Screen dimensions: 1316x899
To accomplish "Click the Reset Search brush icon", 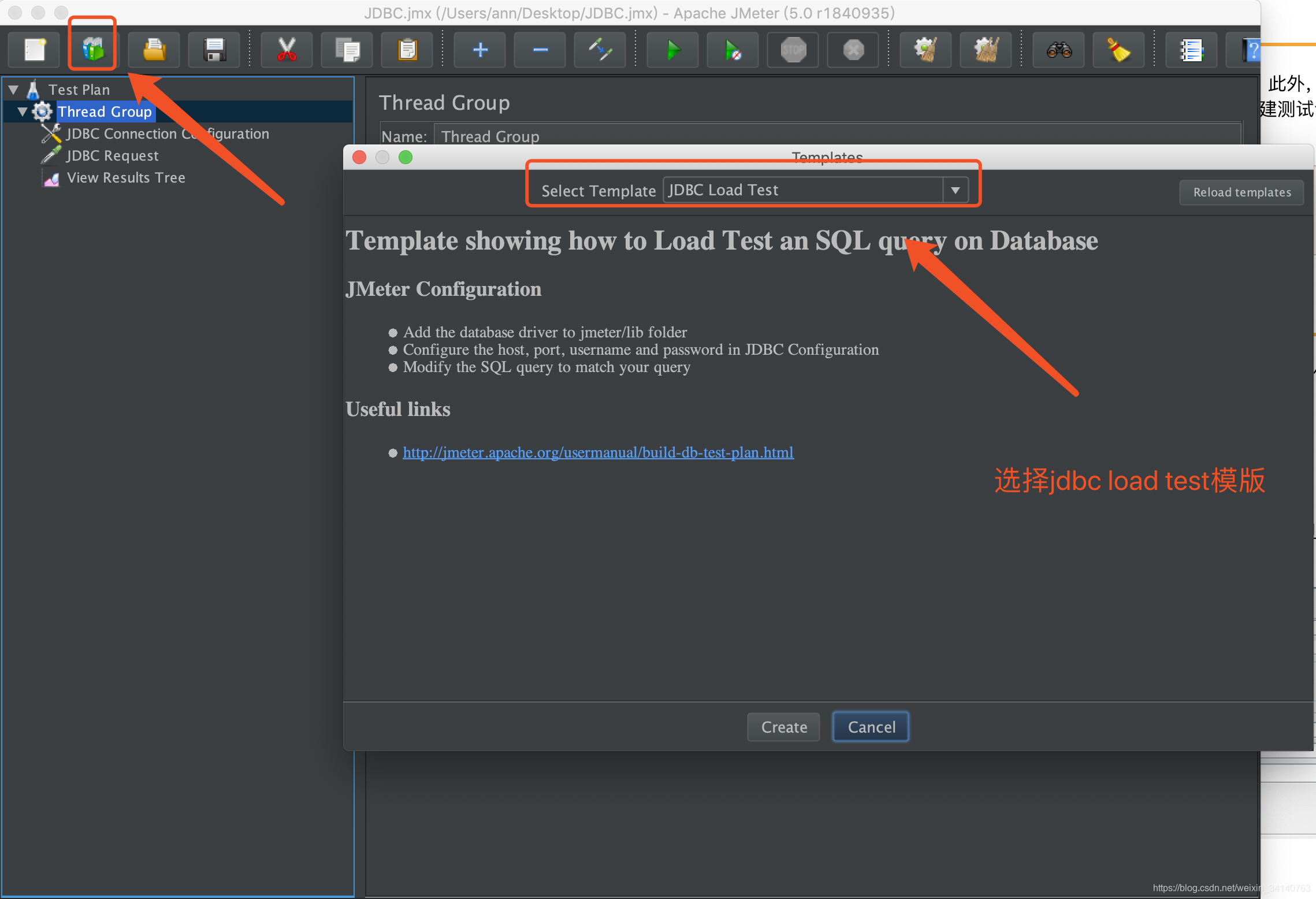I will 1118,50.
